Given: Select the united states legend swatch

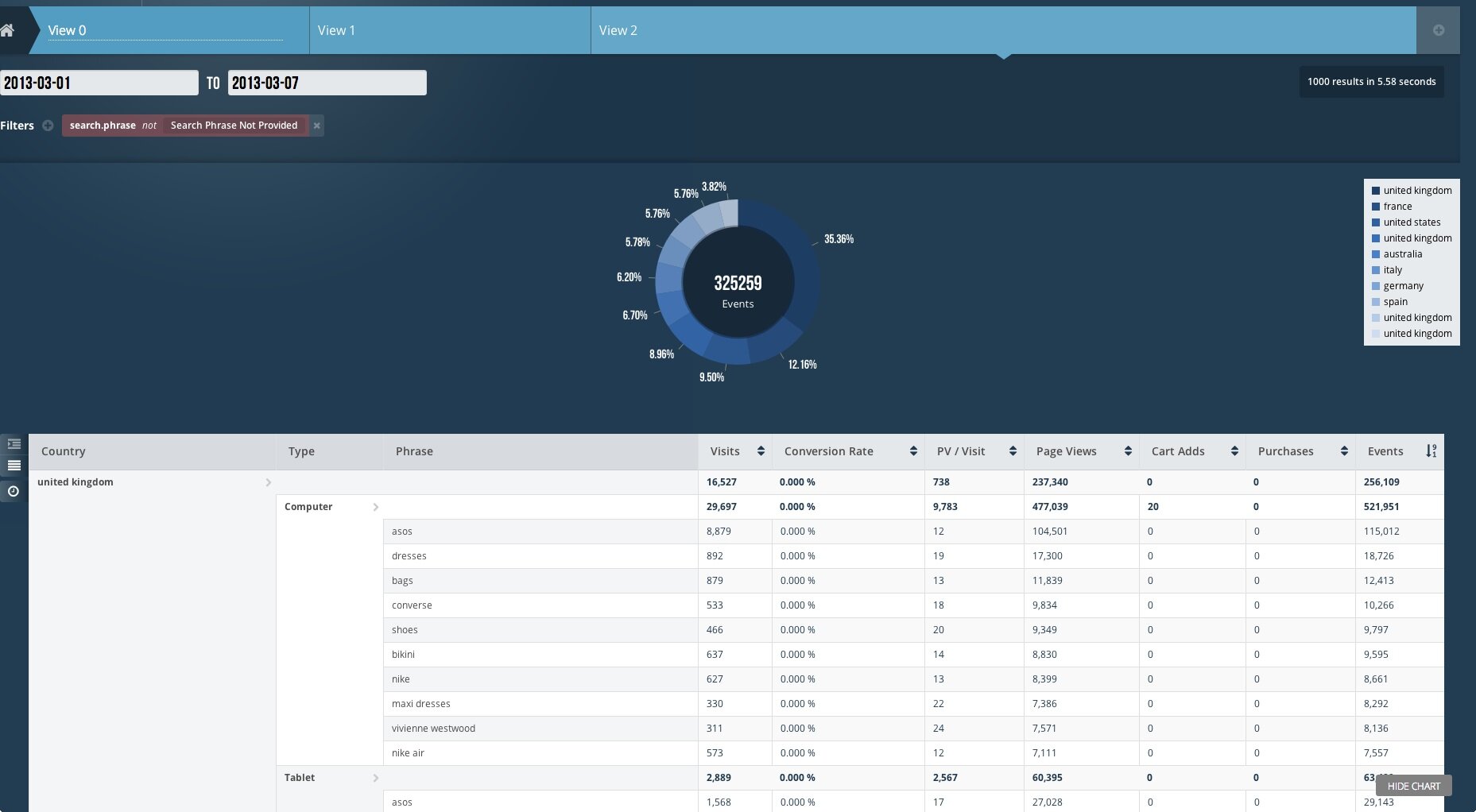Looking at the screenshot, I should click(x=1376, y=222).
